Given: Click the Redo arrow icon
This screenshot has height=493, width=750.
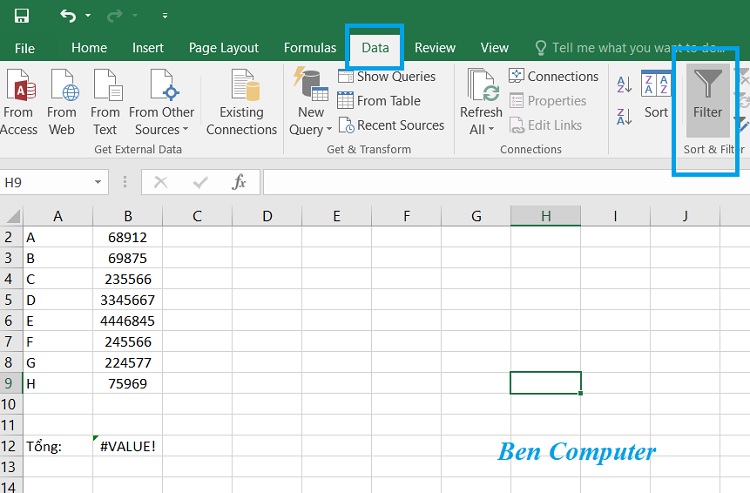Looking at the screenshot, I should coord(114,16).
